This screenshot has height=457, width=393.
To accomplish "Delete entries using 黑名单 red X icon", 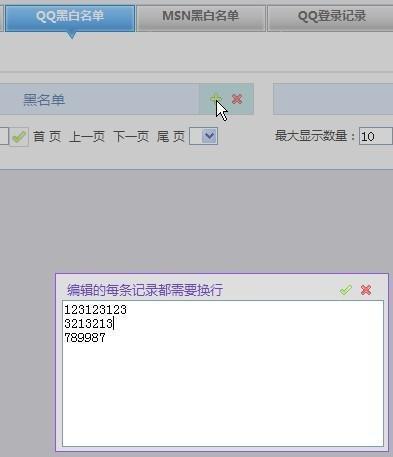I will (x=237, y=99).
